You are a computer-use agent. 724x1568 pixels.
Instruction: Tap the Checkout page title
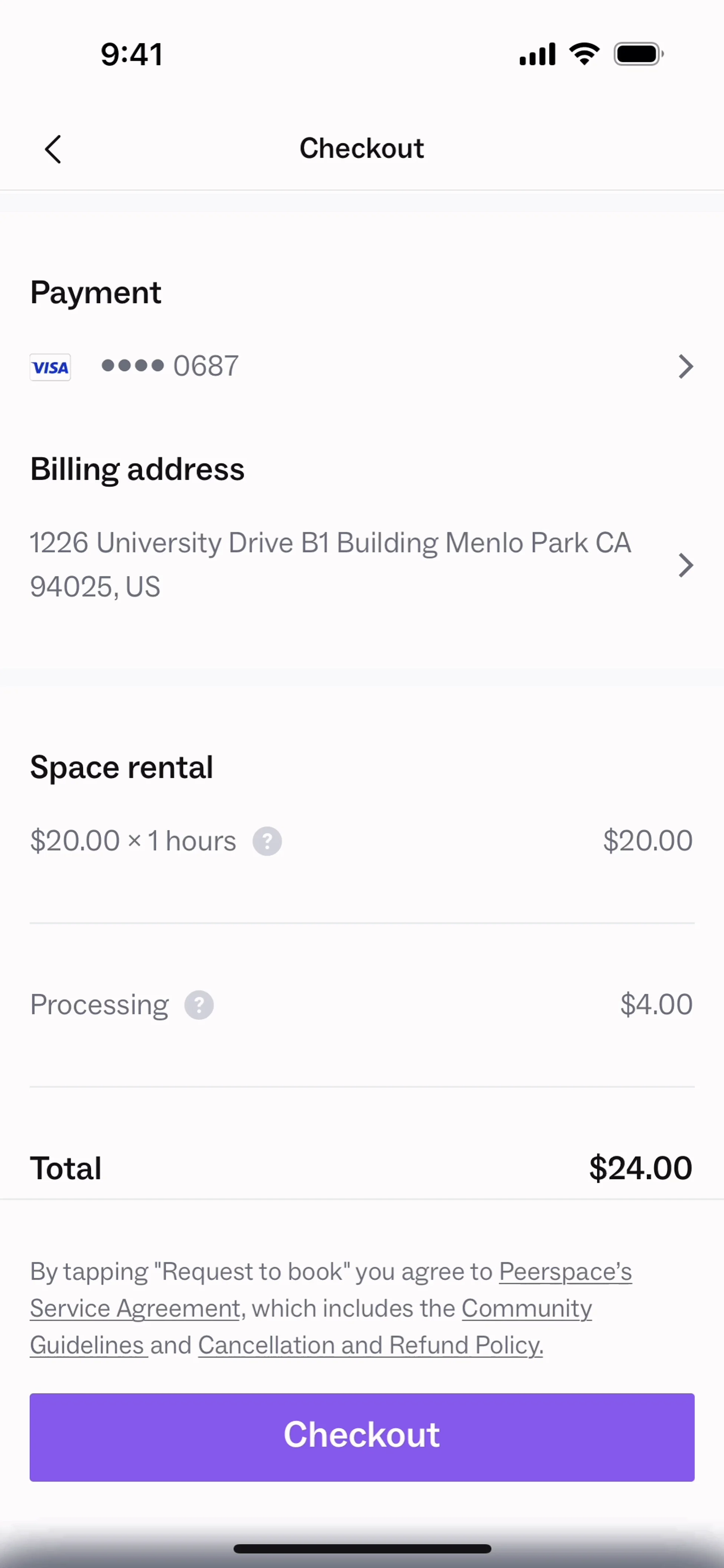click(362, 149)
